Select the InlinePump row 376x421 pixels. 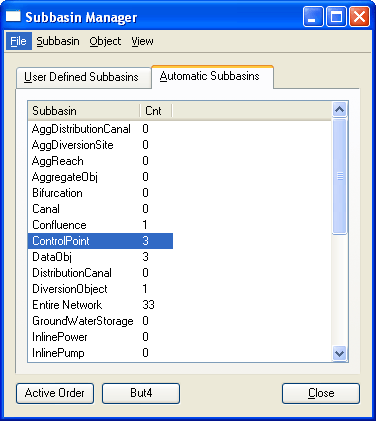coord(100,353)
